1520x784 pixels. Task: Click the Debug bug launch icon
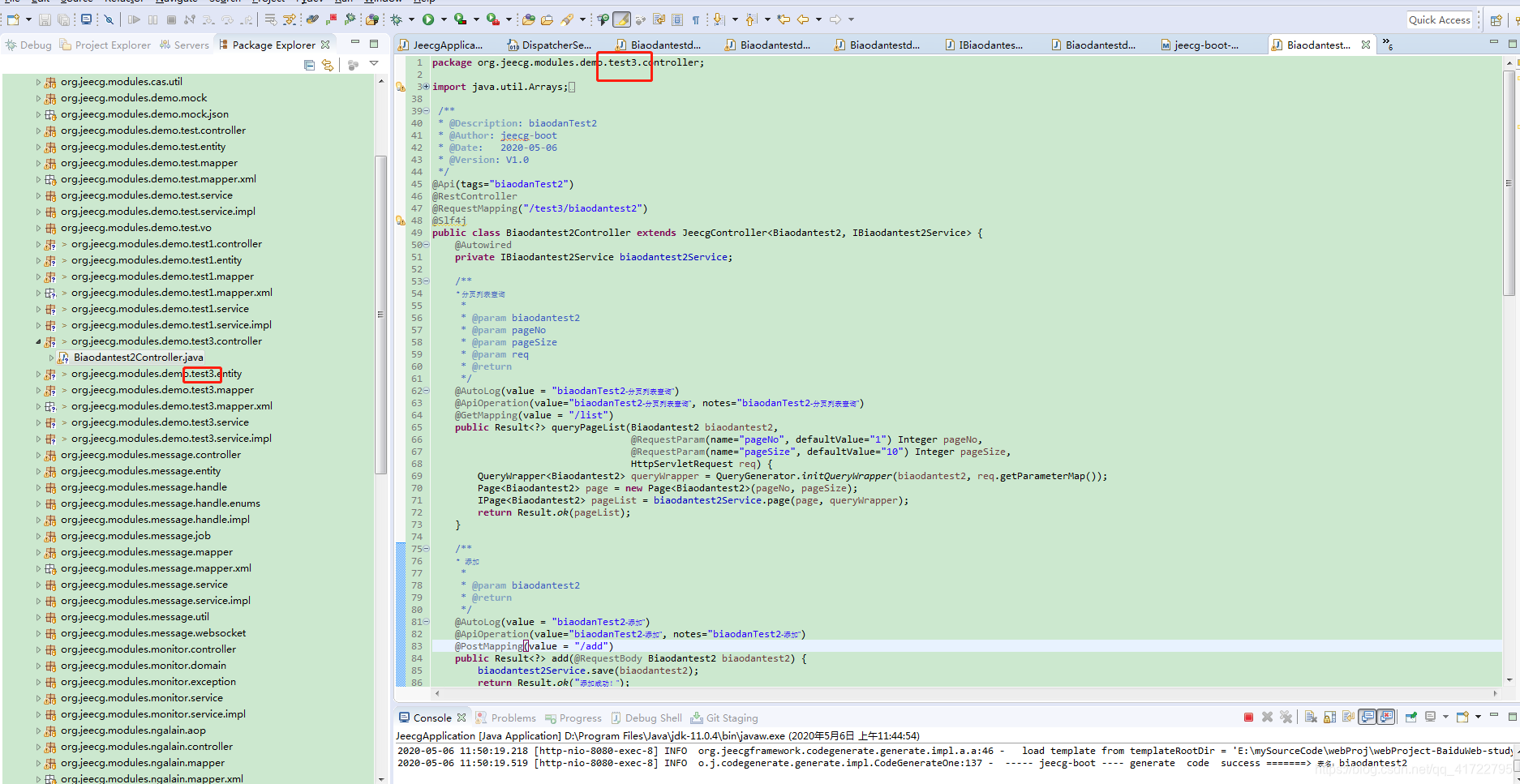397,19
